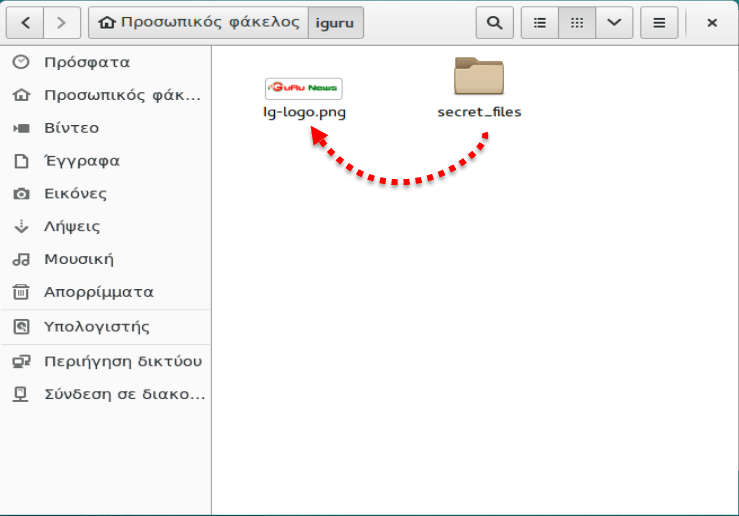Select the Προσωπικός φάκελος path button

(x=198, y=23)
